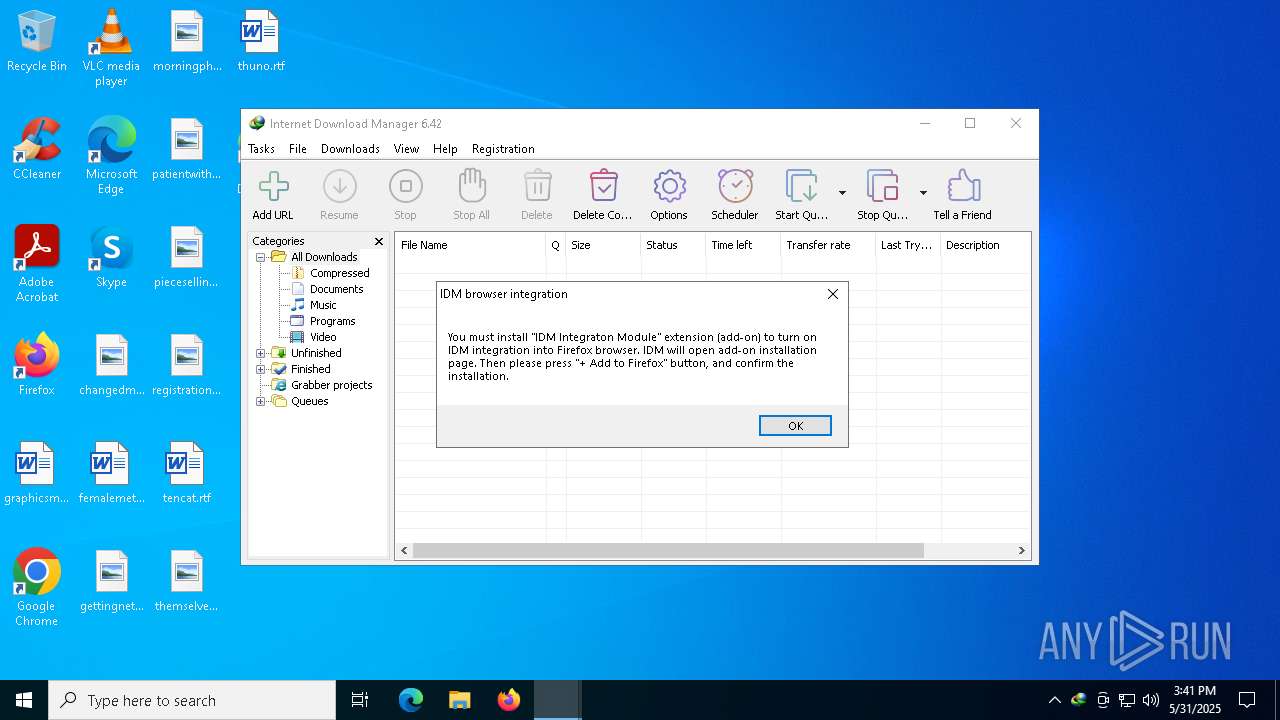Viewport: 1280px width, 720px height.
Task: Collapse the All Downloads tree node
Action: (x=260, y=257)
